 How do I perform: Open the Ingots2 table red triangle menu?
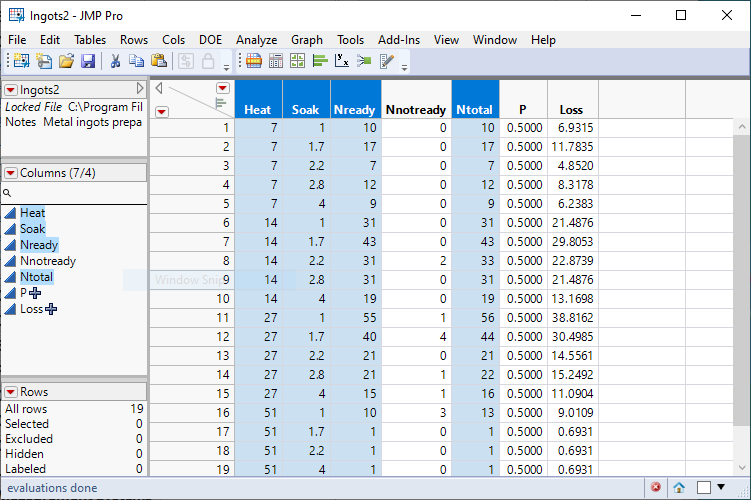[x=11, y=90]
